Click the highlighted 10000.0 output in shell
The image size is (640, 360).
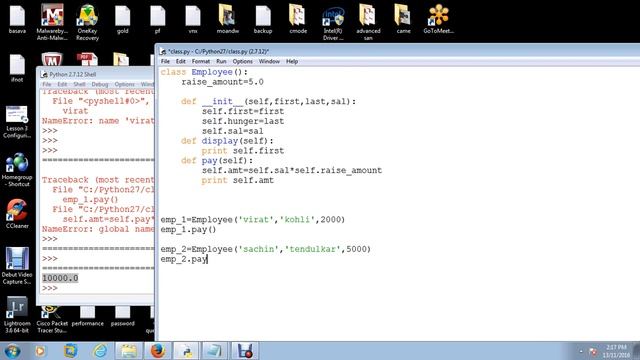[x=60, y=278]
